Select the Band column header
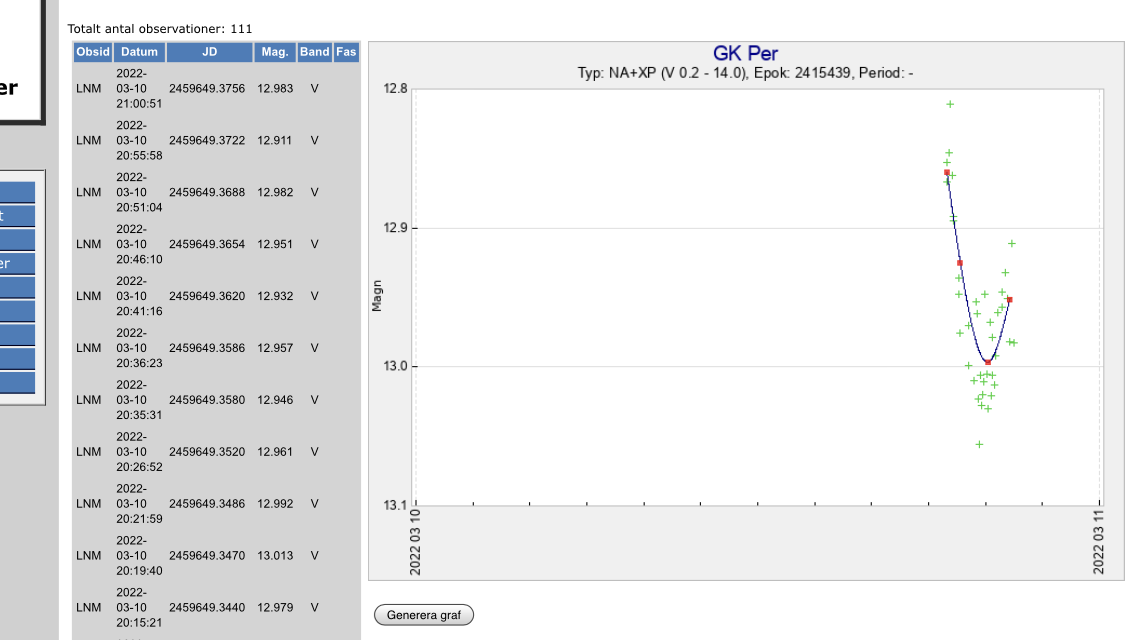Image resolution: width=1136 pixels, height=640 pixels. 314,52
